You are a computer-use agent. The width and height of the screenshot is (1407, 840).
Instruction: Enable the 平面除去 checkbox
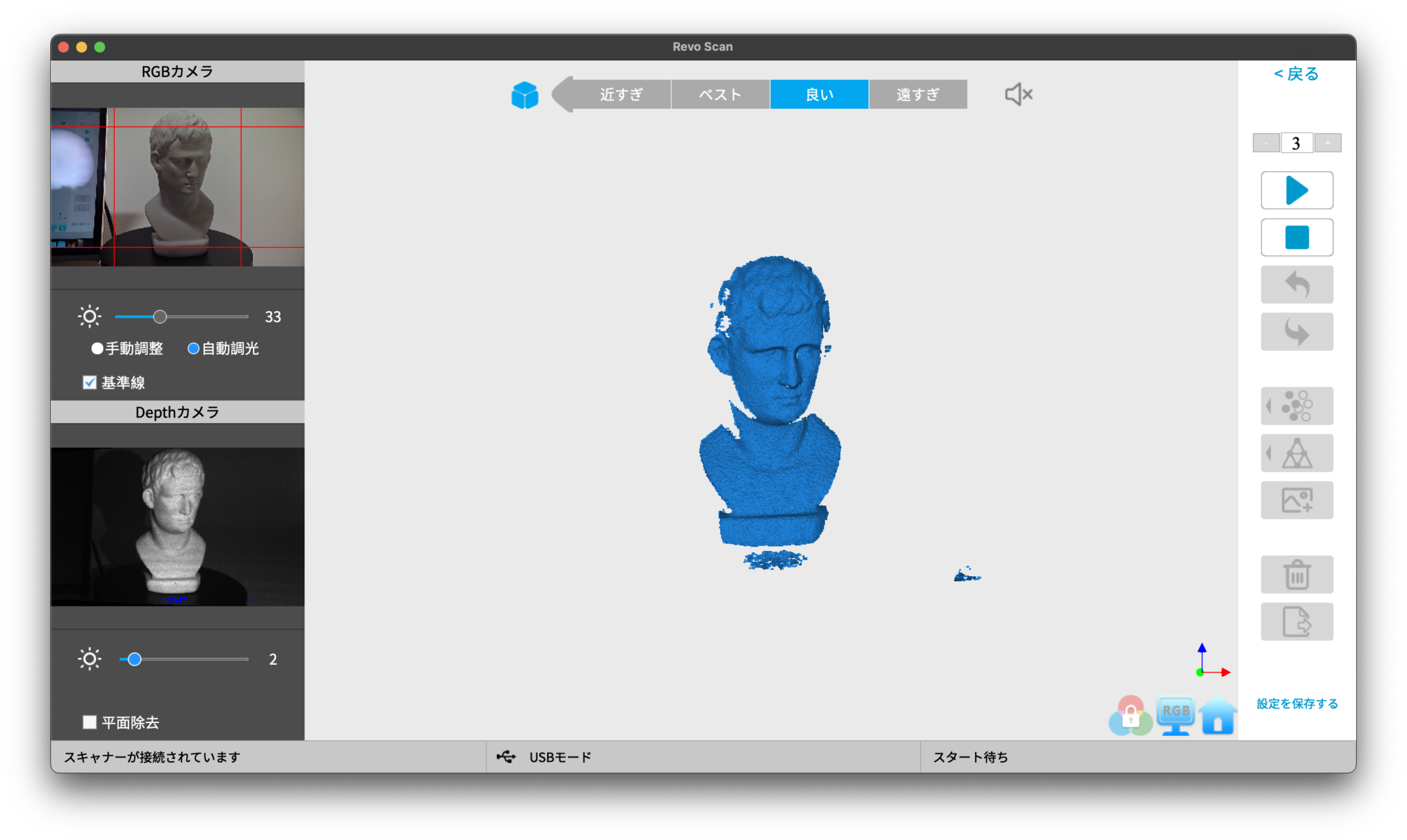(89, 722)
